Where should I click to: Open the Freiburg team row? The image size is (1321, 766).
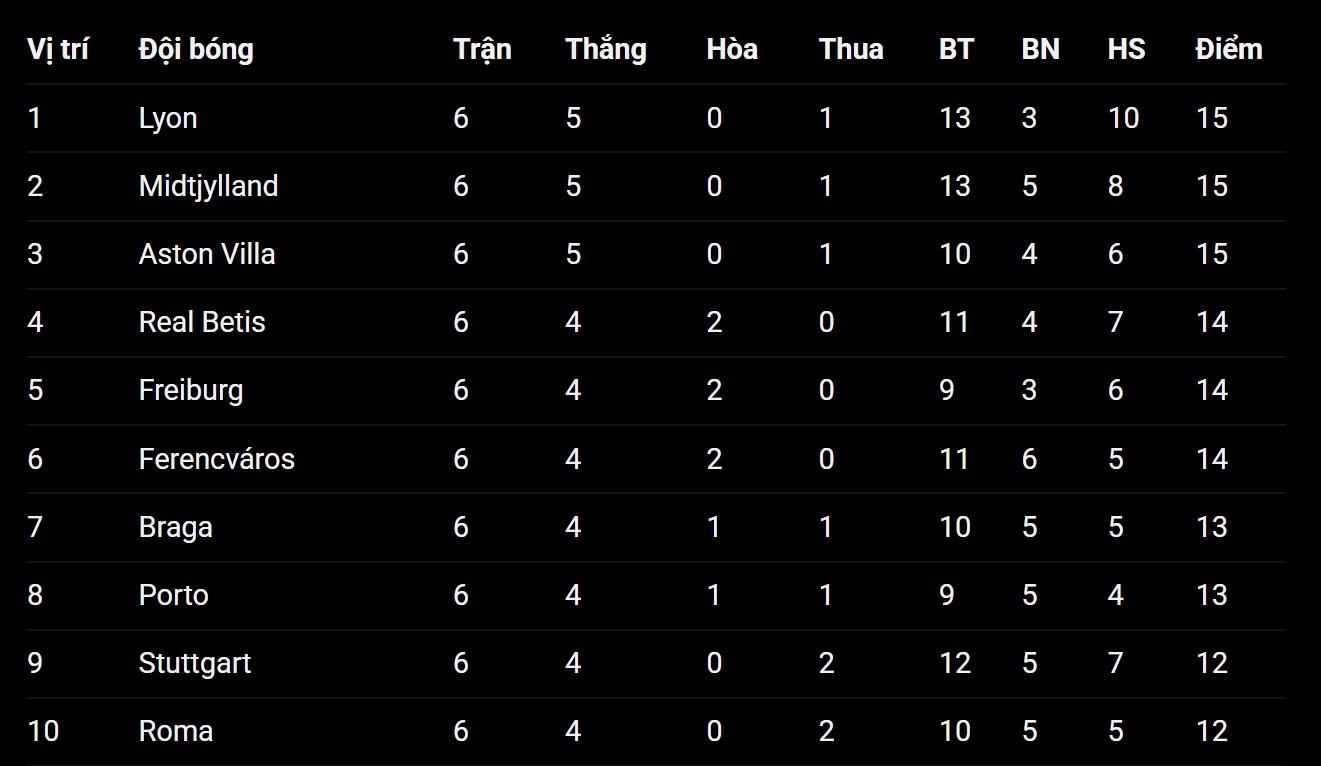pos(191,390)
